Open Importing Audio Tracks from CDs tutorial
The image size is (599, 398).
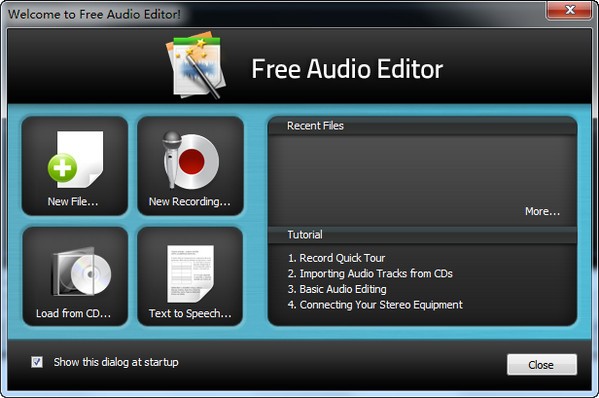(370, 273)
